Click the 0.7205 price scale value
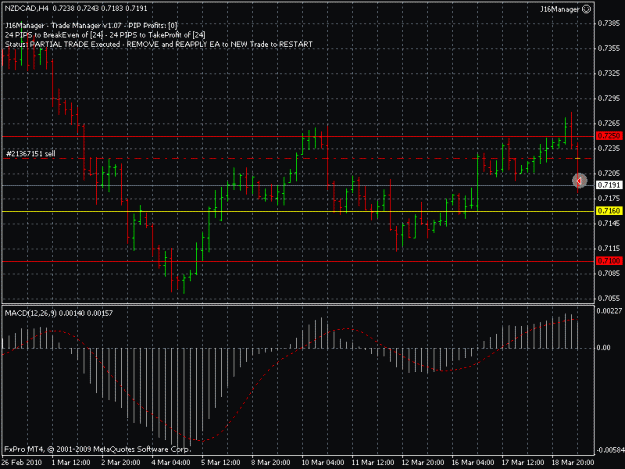 609,173
